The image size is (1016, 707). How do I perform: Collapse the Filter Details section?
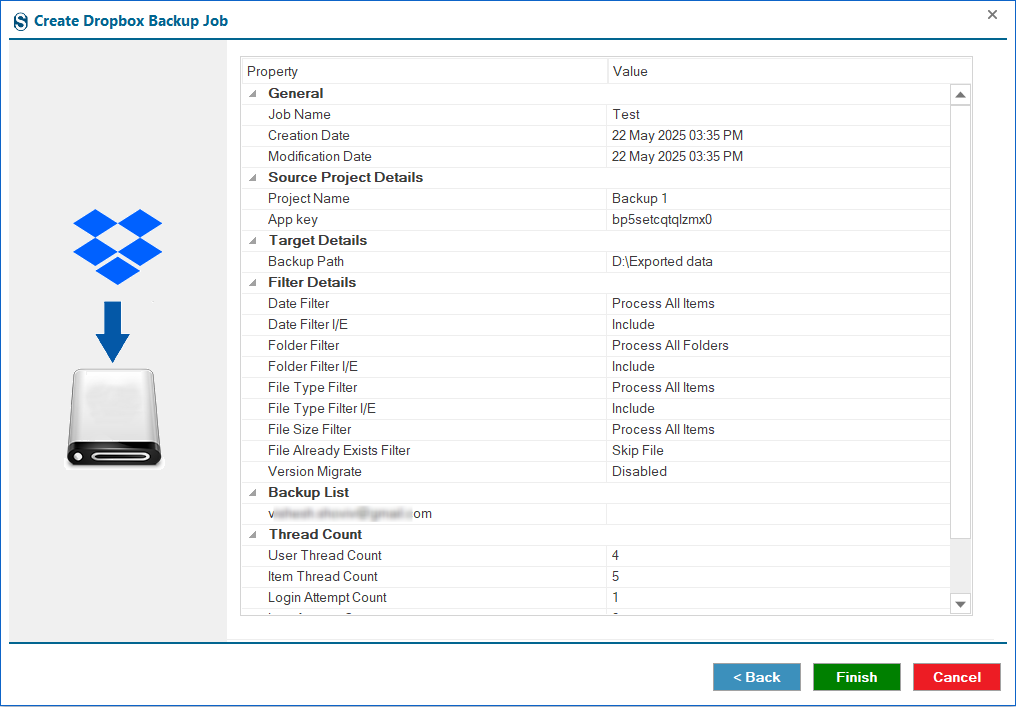253,283
